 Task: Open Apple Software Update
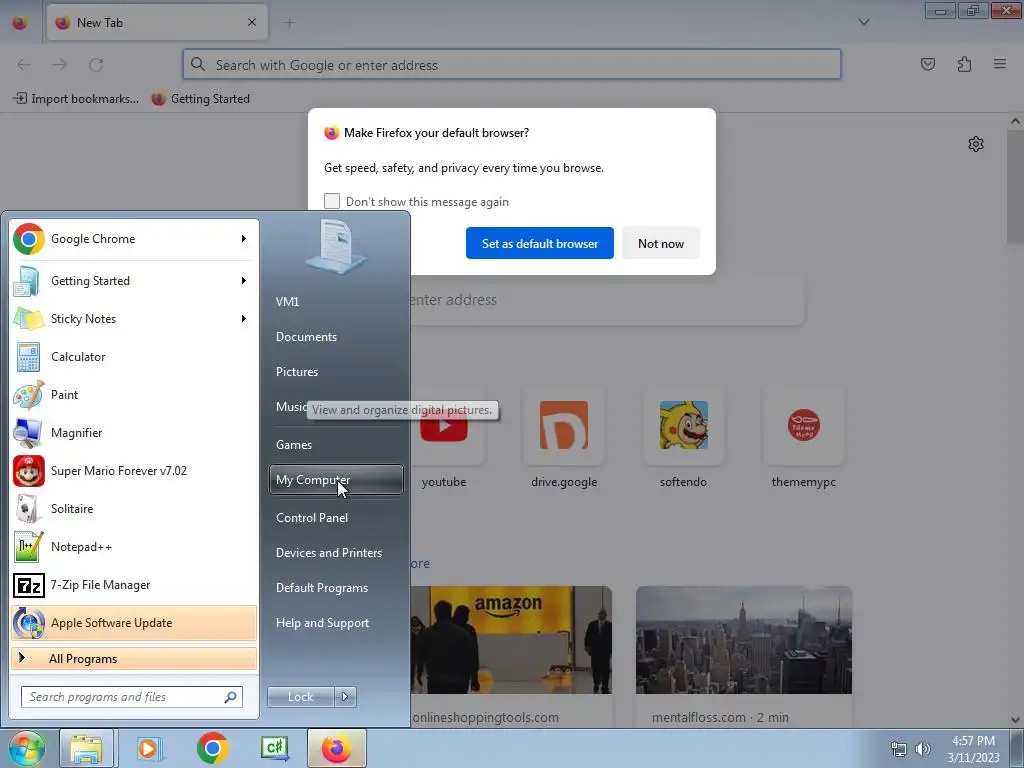coord(134,623)
